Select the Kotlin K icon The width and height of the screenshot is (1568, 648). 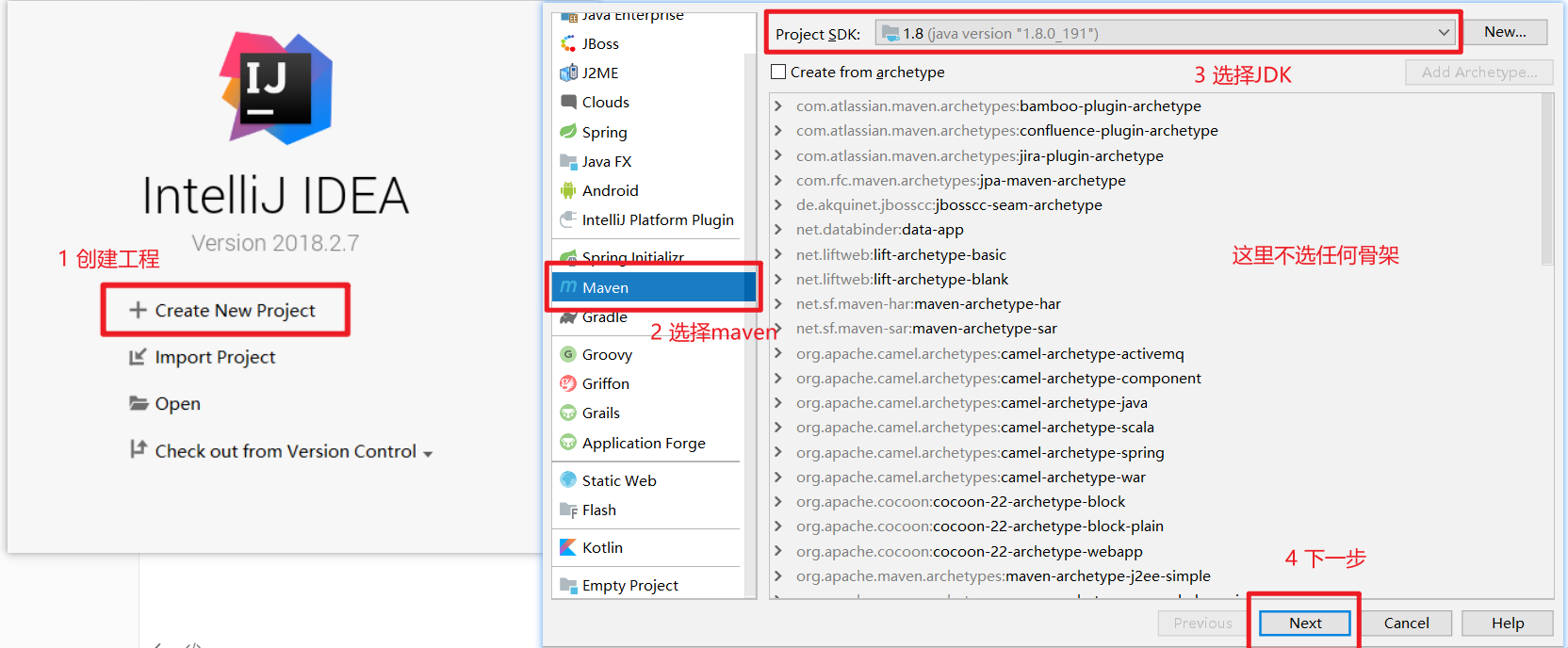pyautogui.click(x=568, y=547)
